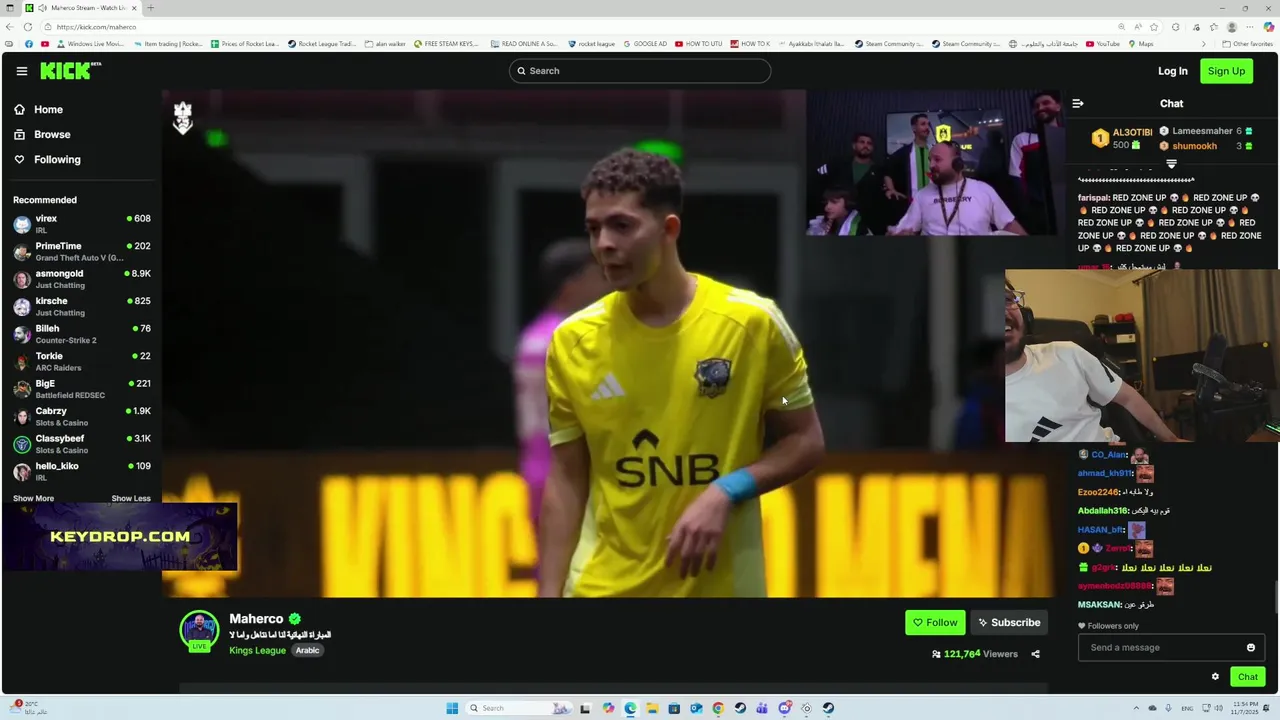
Task: Open recommended channel kirsche
Action: 80,307
